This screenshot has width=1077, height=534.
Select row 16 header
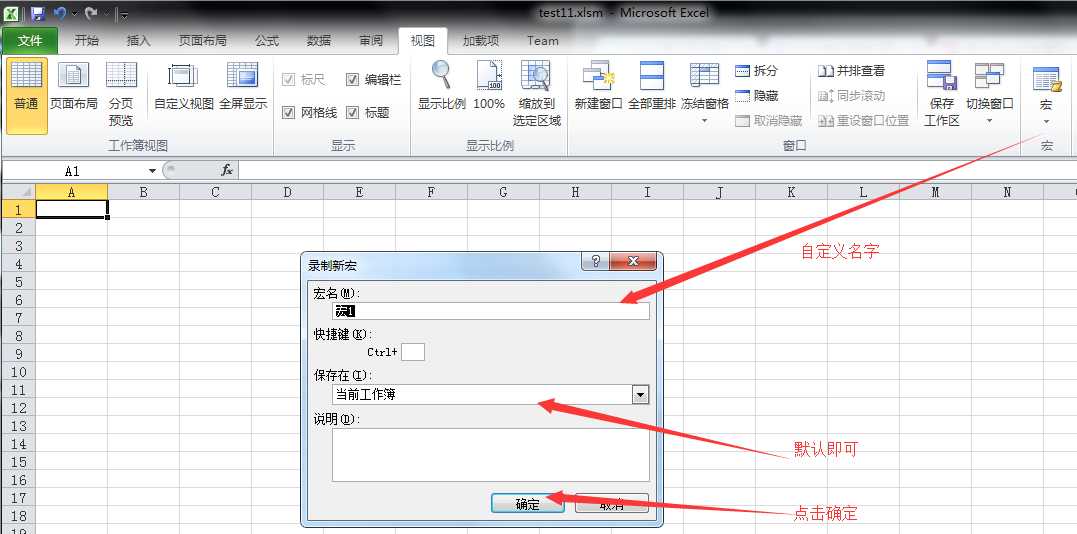point(19,480)
